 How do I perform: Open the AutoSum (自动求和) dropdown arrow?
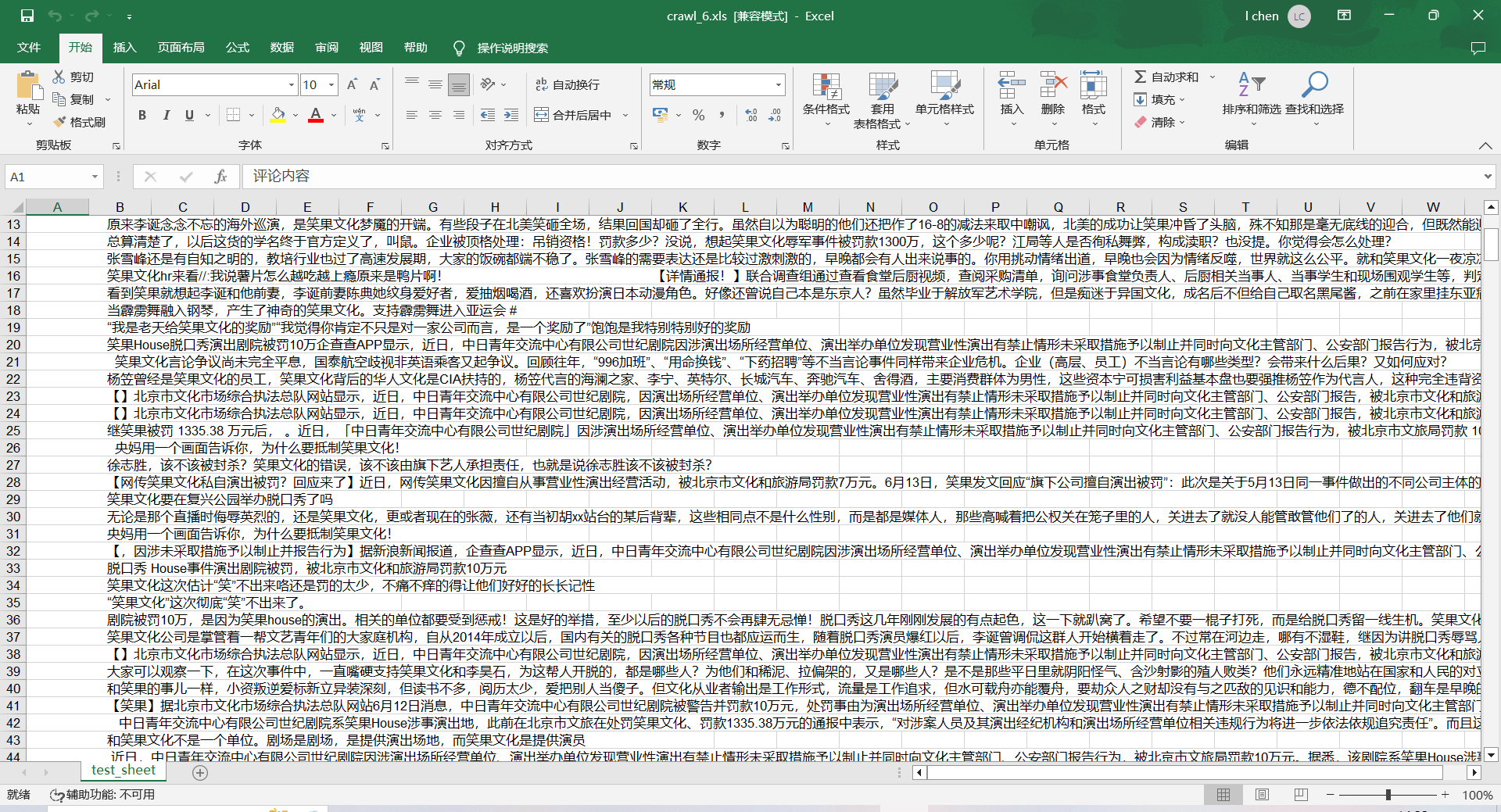[1213, 77]
